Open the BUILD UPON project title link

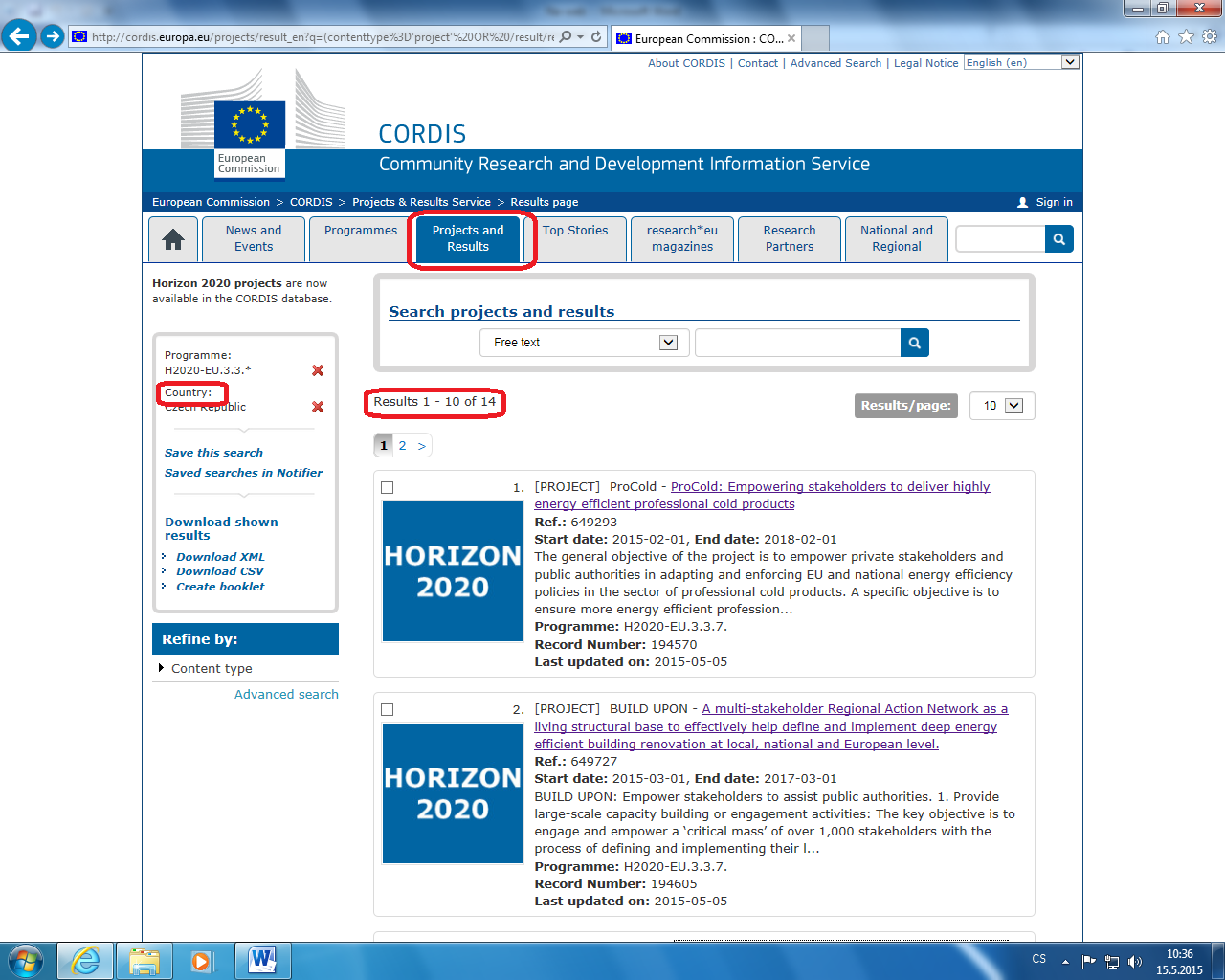point(771,726)
